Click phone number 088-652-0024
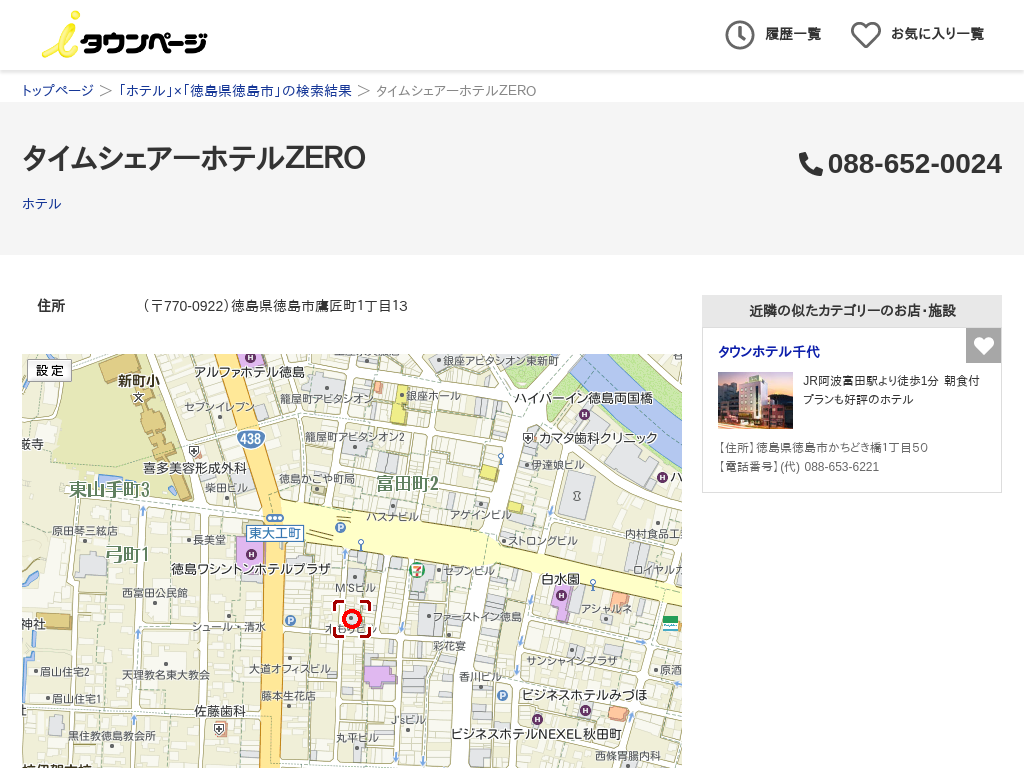This screenshot has height=768, width=1024. click(x=914, y=164)
